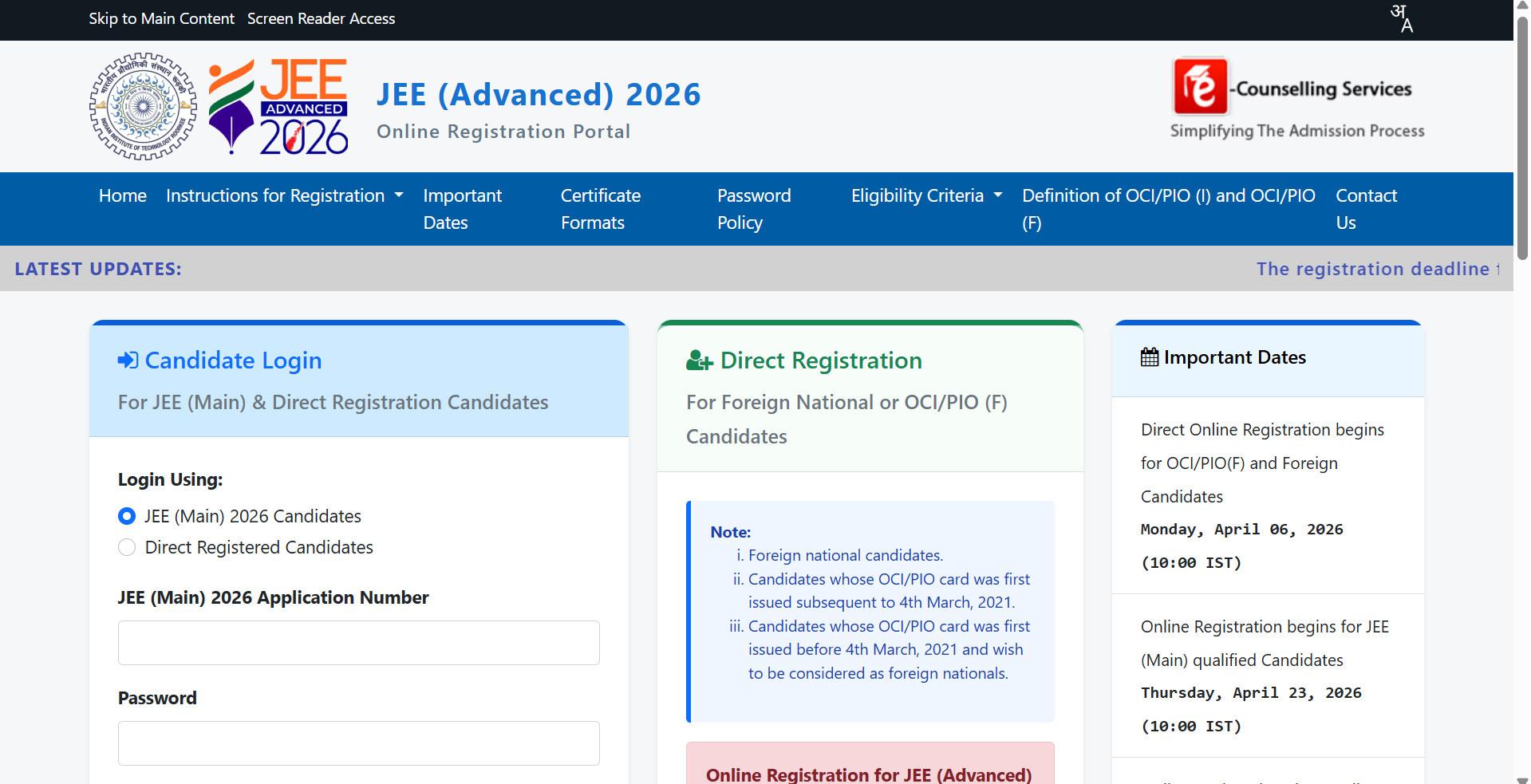This screenshot has height=784, width=1531.
Task: Click 'Online Registration Portal' subtitle
Action: click(503, 132)
